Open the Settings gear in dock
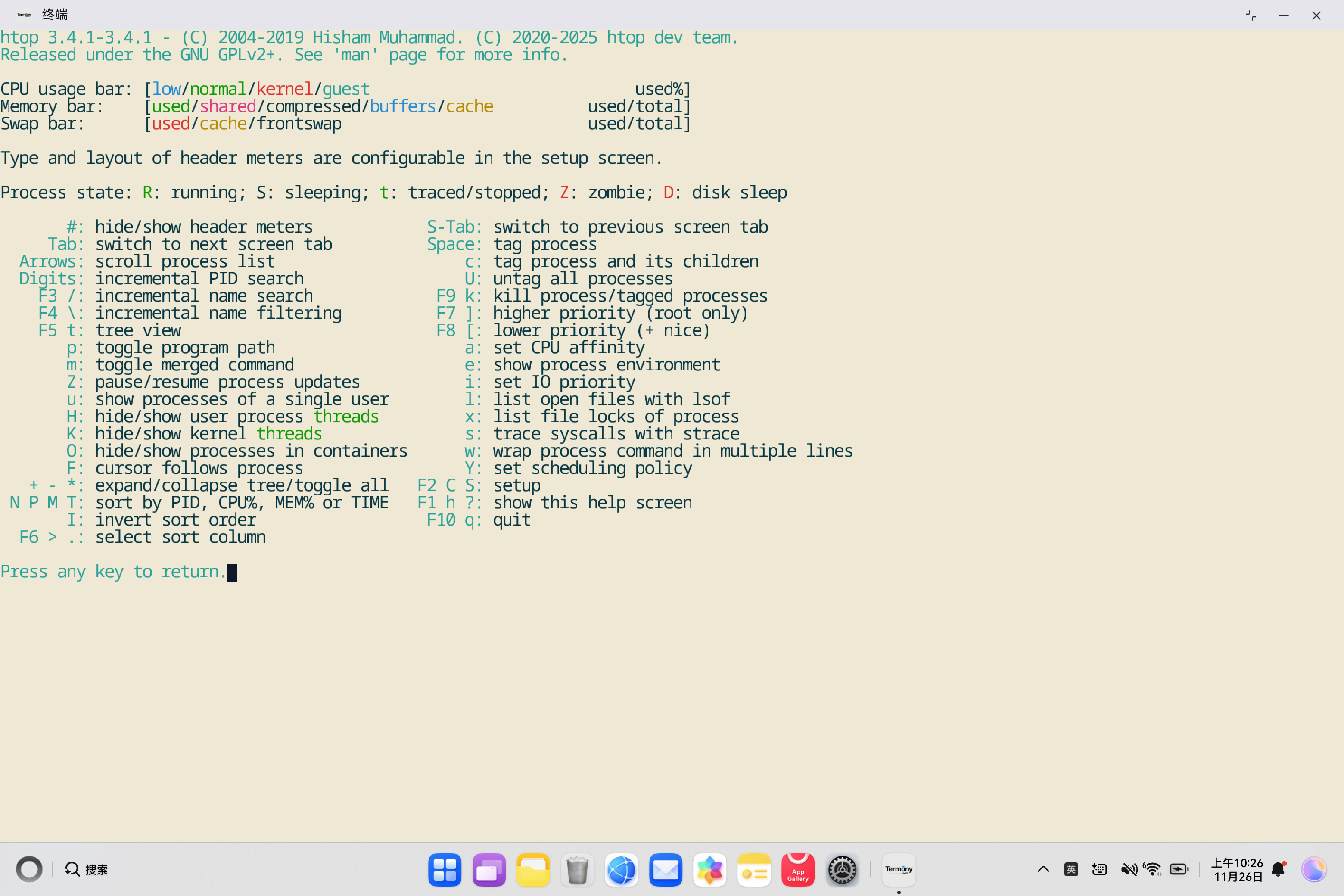This screenshot has width=1344, height=896. 842,870
